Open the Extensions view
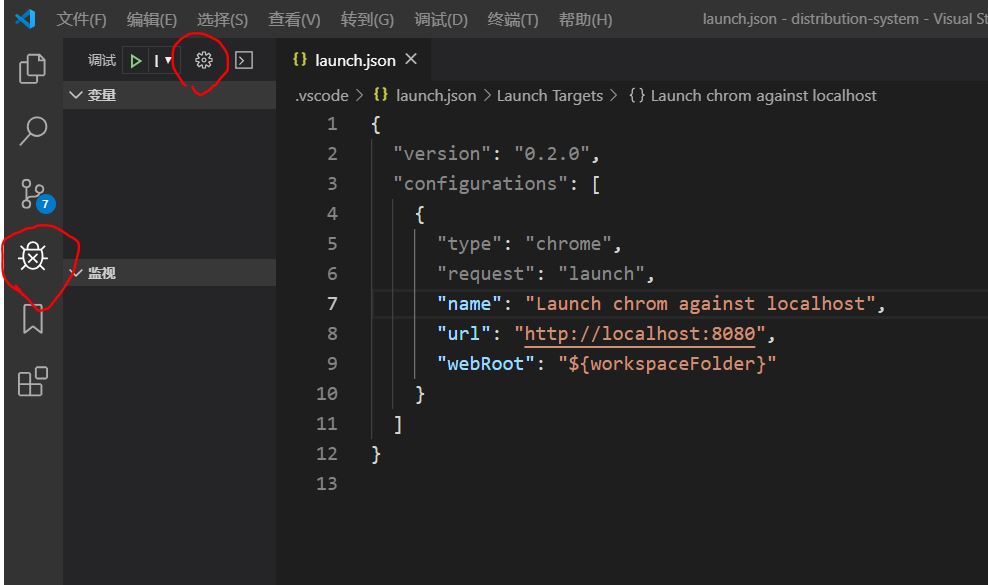This screenshot has width=988, height=585. pyautogui.click(x=33, y=381)
